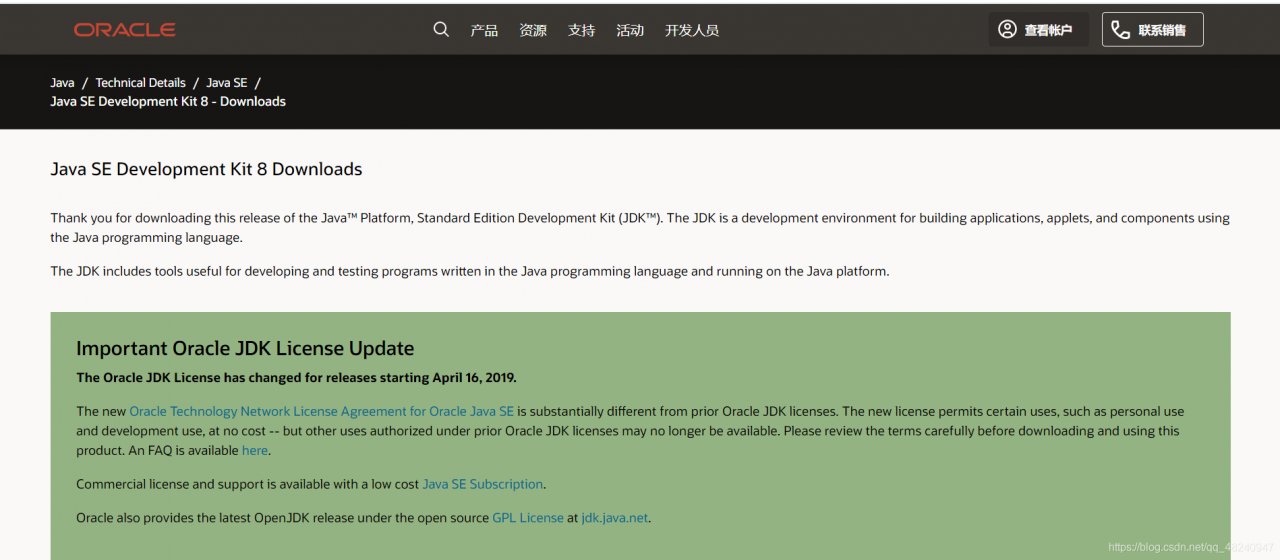1280x560 pixels.
Task: Click the 查看帐户 button
Action: click(x=1038, y=30)
